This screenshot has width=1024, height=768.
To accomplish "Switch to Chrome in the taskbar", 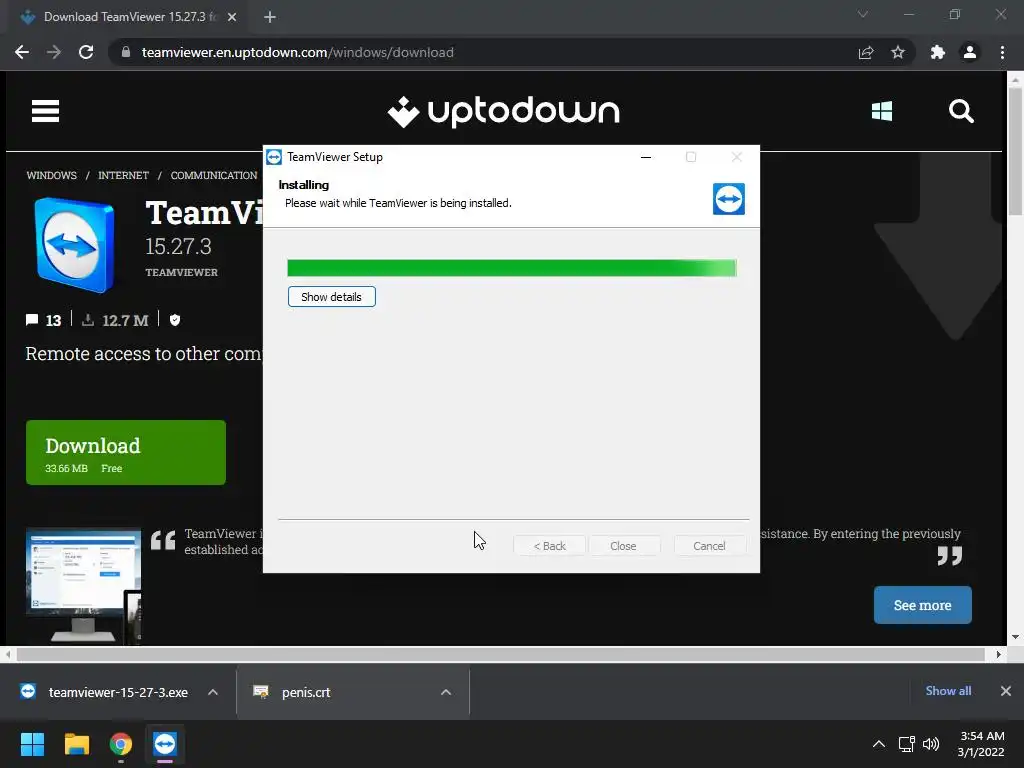I will pyautogui.click(x=121, y=744).
